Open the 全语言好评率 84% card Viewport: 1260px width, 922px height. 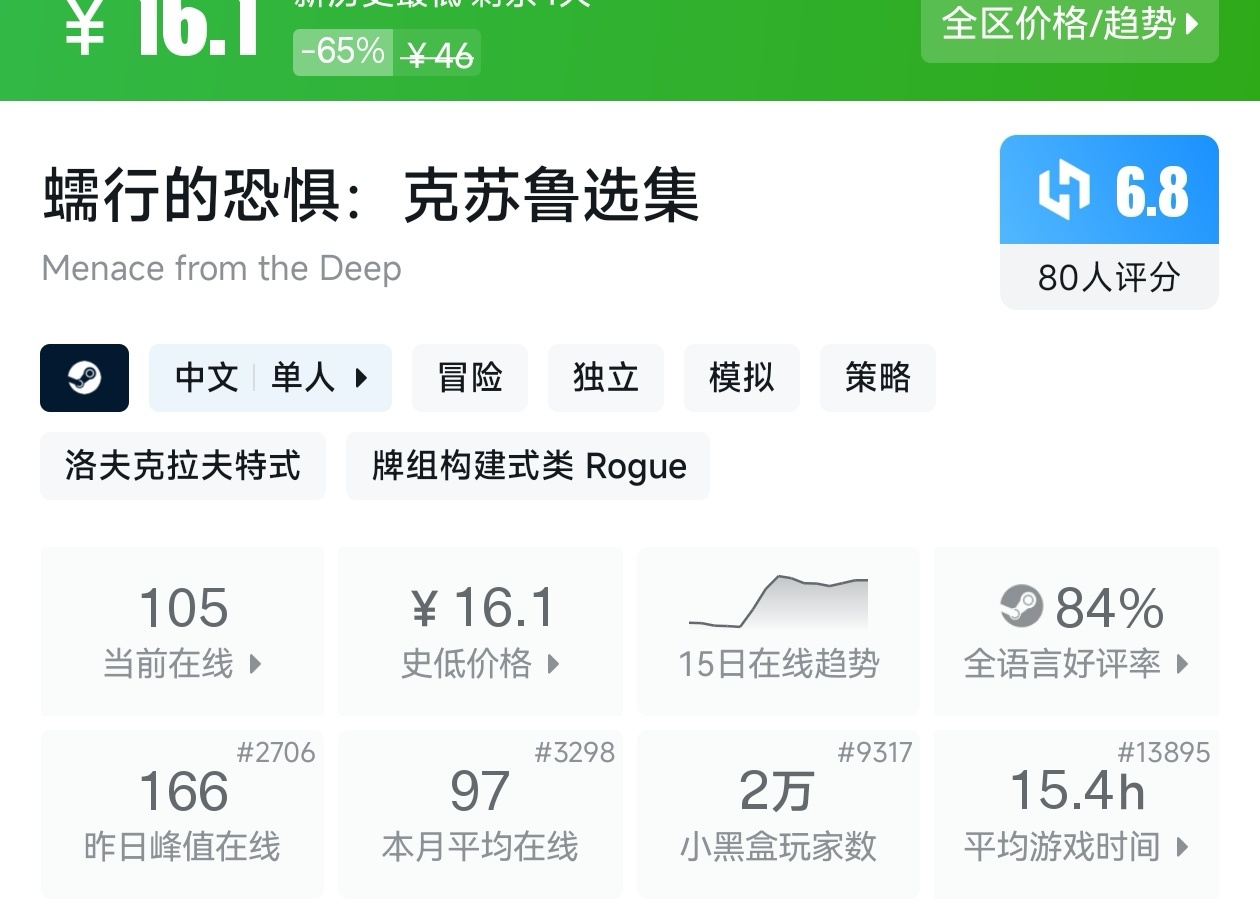(1076, 631)
